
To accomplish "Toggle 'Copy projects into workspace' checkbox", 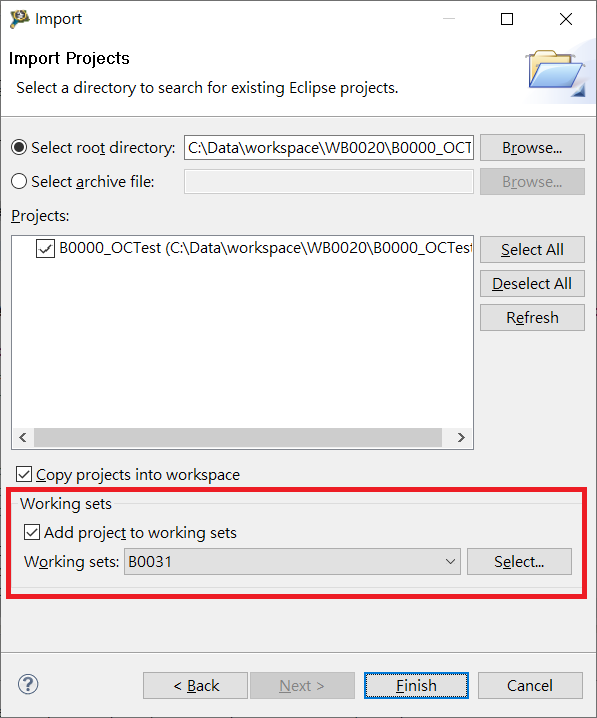I will click(24, 474).
